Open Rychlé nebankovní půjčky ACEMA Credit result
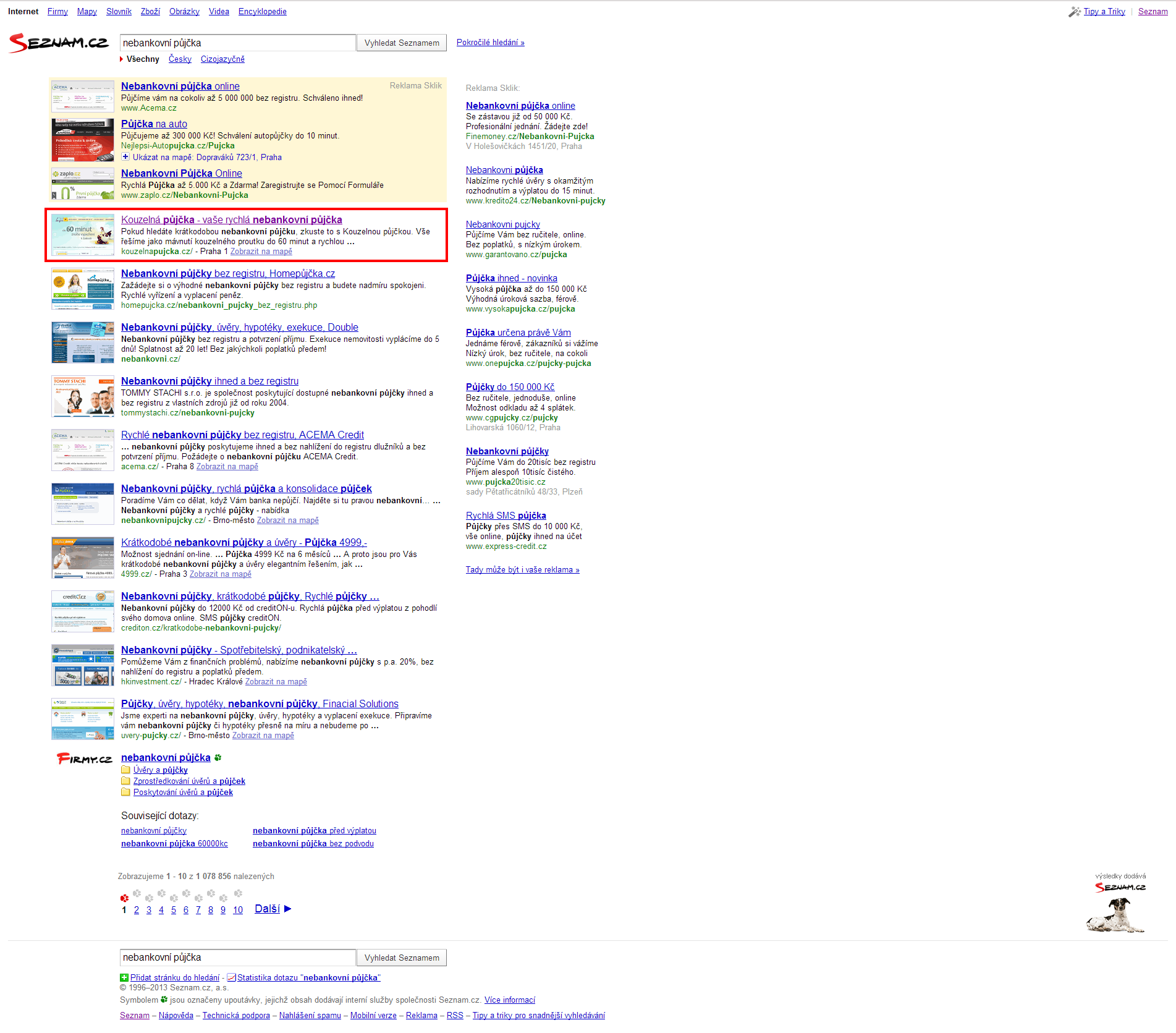 pos(242,435)
